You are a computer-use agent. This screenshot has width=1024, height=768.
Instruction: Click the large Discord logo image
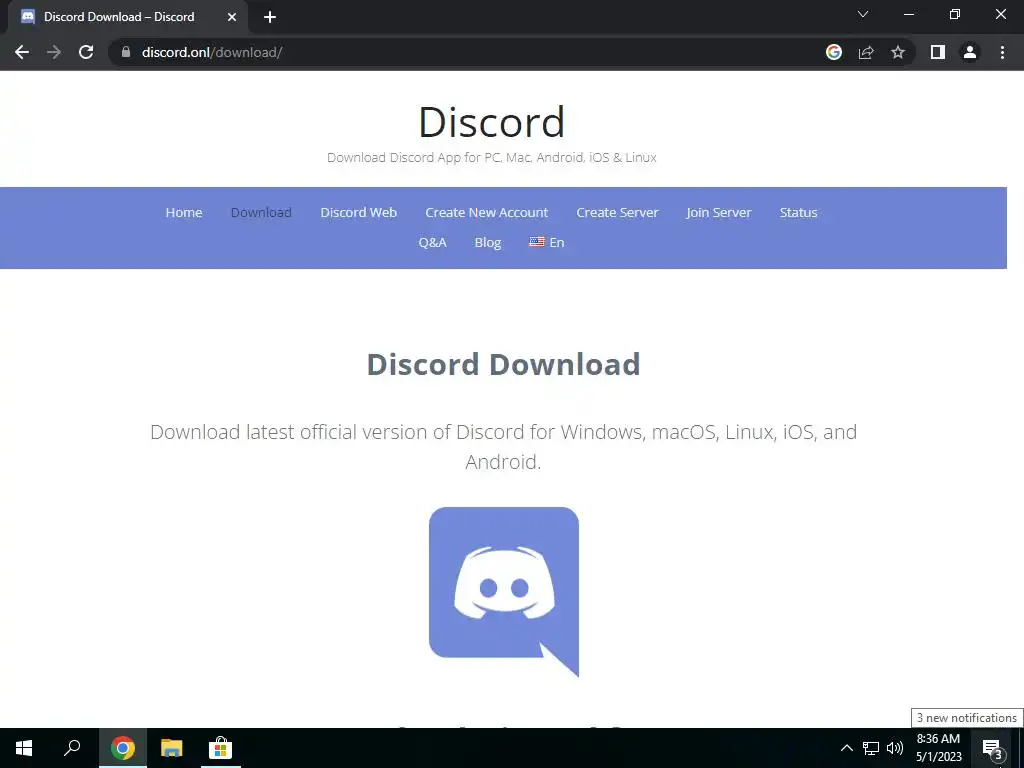504,592
